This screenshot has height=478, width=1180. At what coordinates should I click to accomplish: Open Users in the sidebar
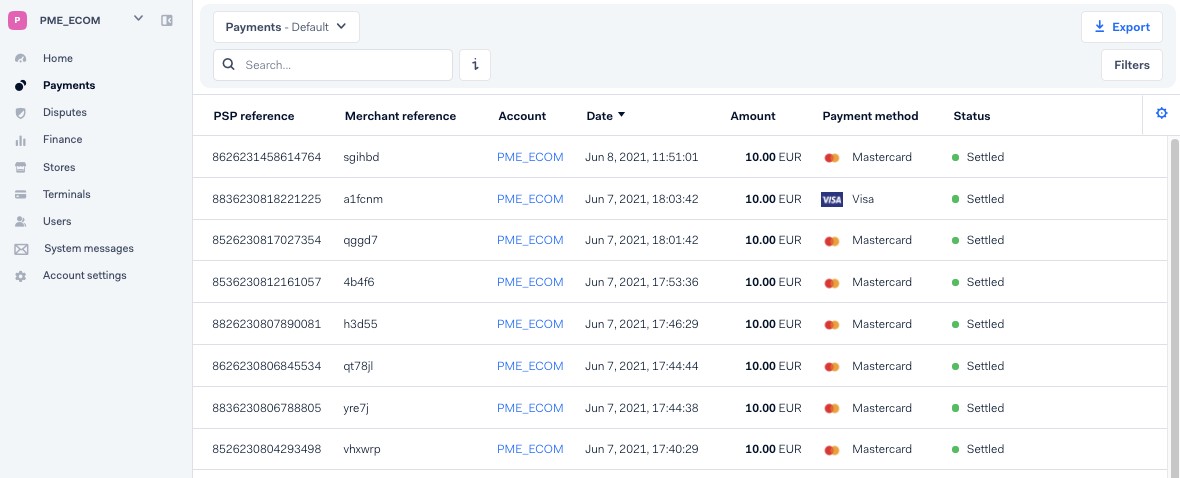click(x=57, y=221)
